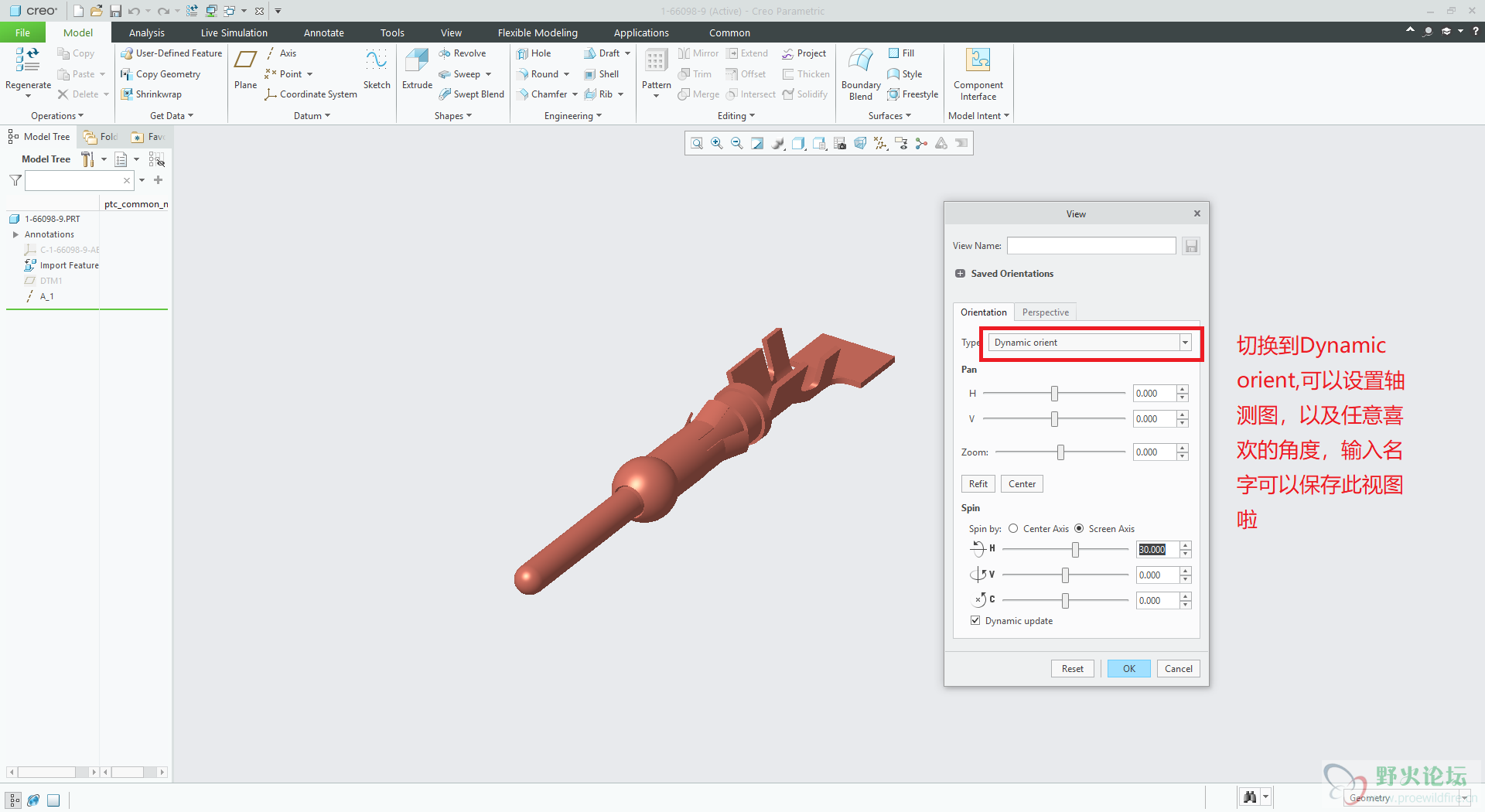
Task: Click the Pan H slider handle
Action: coord(1054,394)
